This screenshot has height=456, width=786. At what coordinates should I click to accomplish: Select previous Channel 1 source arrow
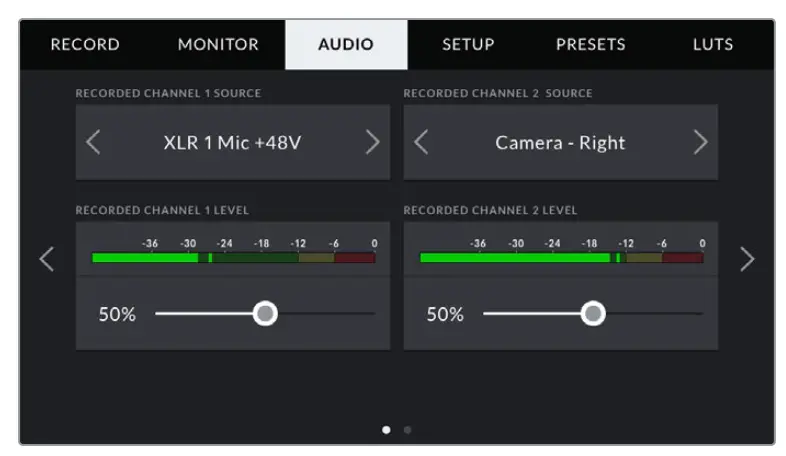93,142
